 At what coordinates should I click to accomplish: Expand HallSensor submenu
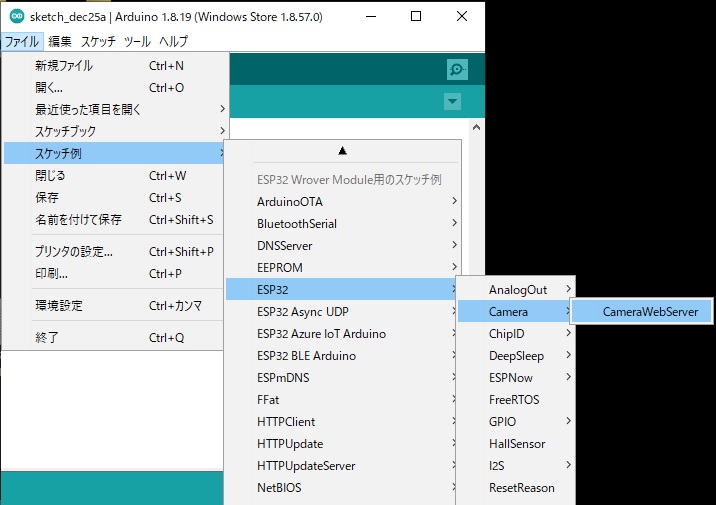pos(516,444)
